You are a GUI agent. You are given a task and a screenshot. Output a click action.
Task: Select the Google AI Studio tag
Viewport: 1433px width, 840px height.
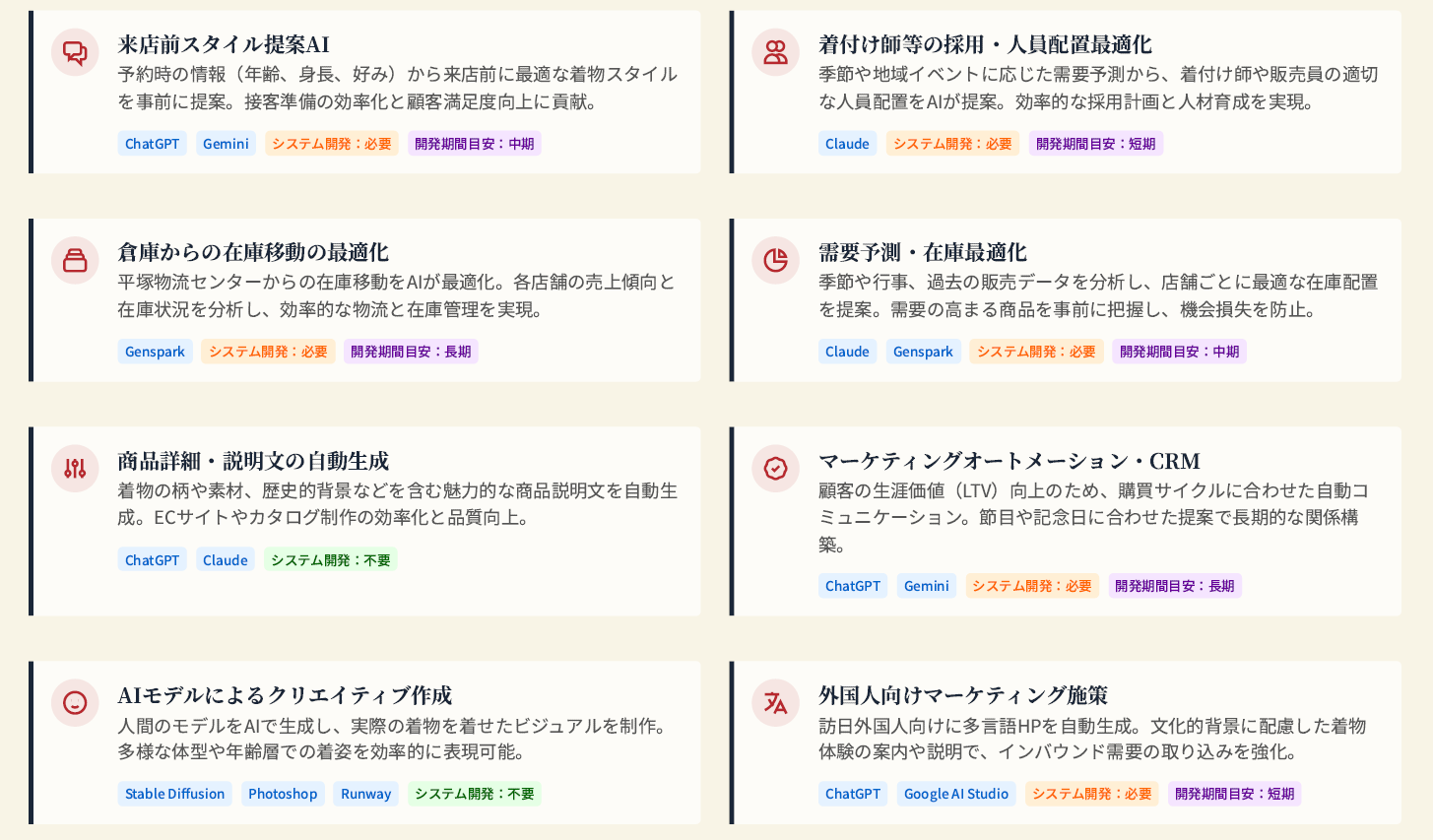[x=955, y=794]
